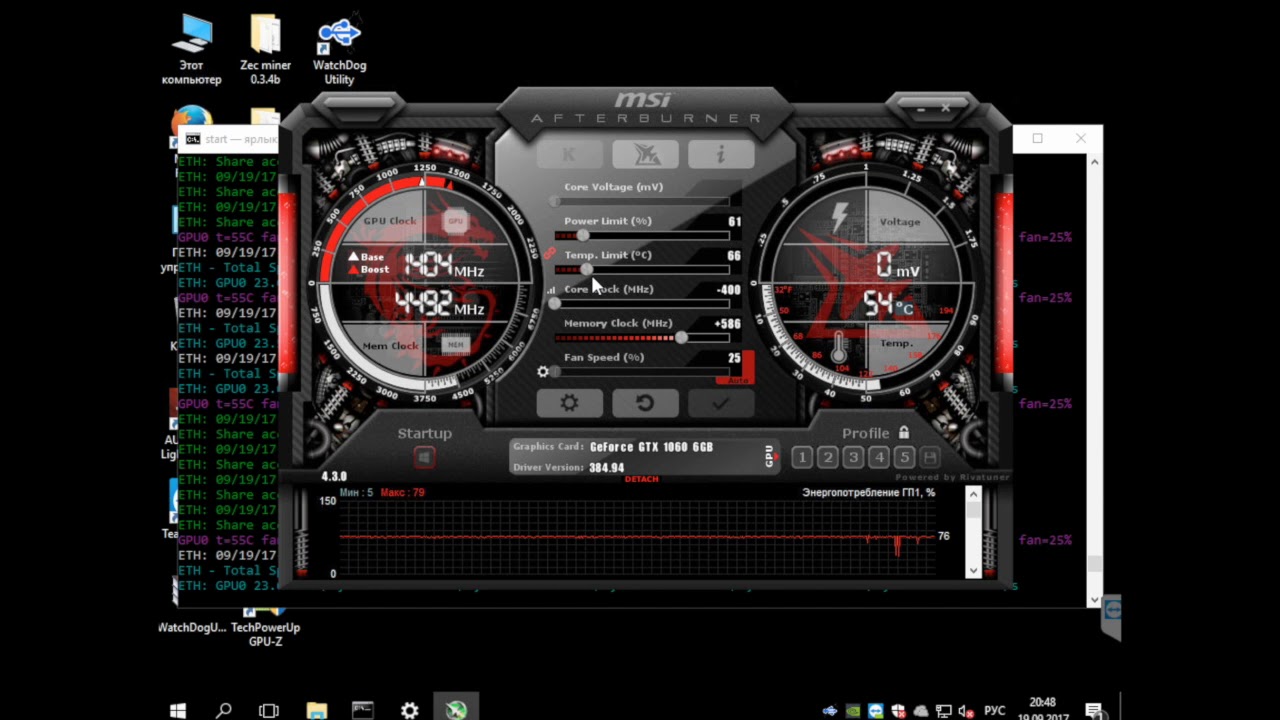Open the information i button
This screenshot has height=720, width=1280.
pyautogui.click(x=720, y=154)
